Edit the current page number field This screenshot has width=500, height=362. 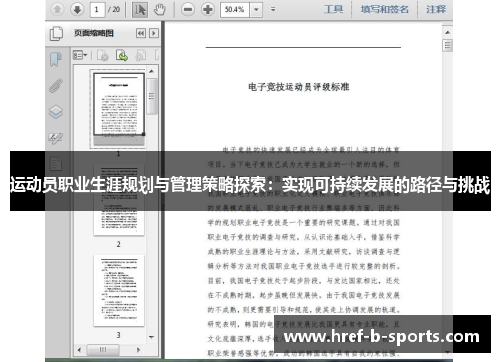pyautogui.click(x=97, y=9)
